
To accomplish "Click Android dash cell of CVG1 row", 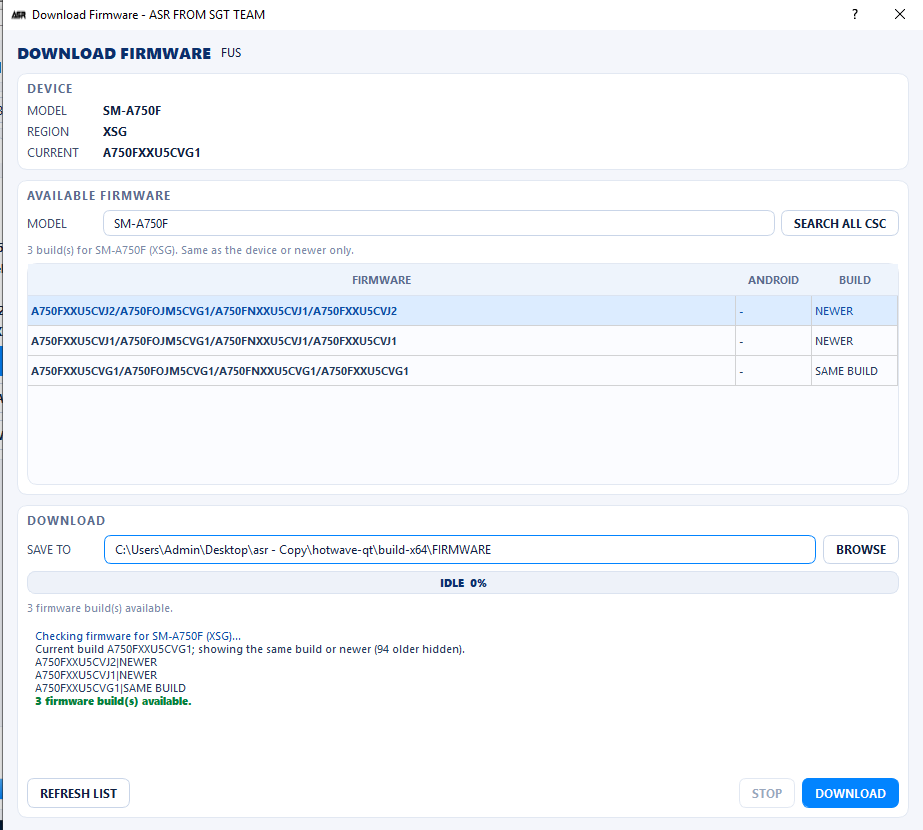I will (x=773, y=371).
